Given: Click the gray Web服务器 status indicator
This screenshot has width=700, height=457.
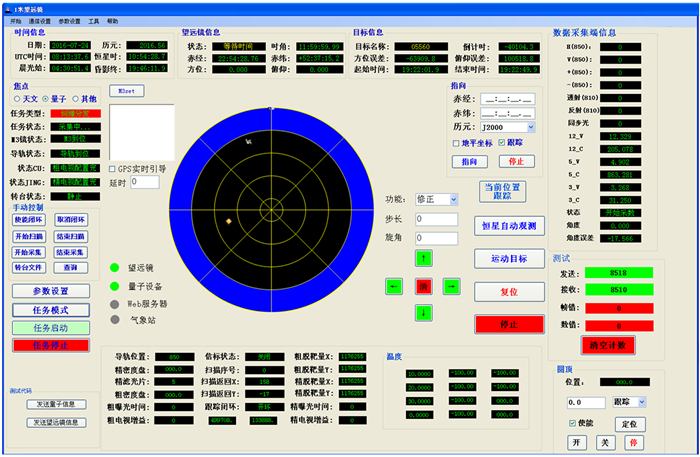Looking at the screenshot, I should (x=116, y=303).
